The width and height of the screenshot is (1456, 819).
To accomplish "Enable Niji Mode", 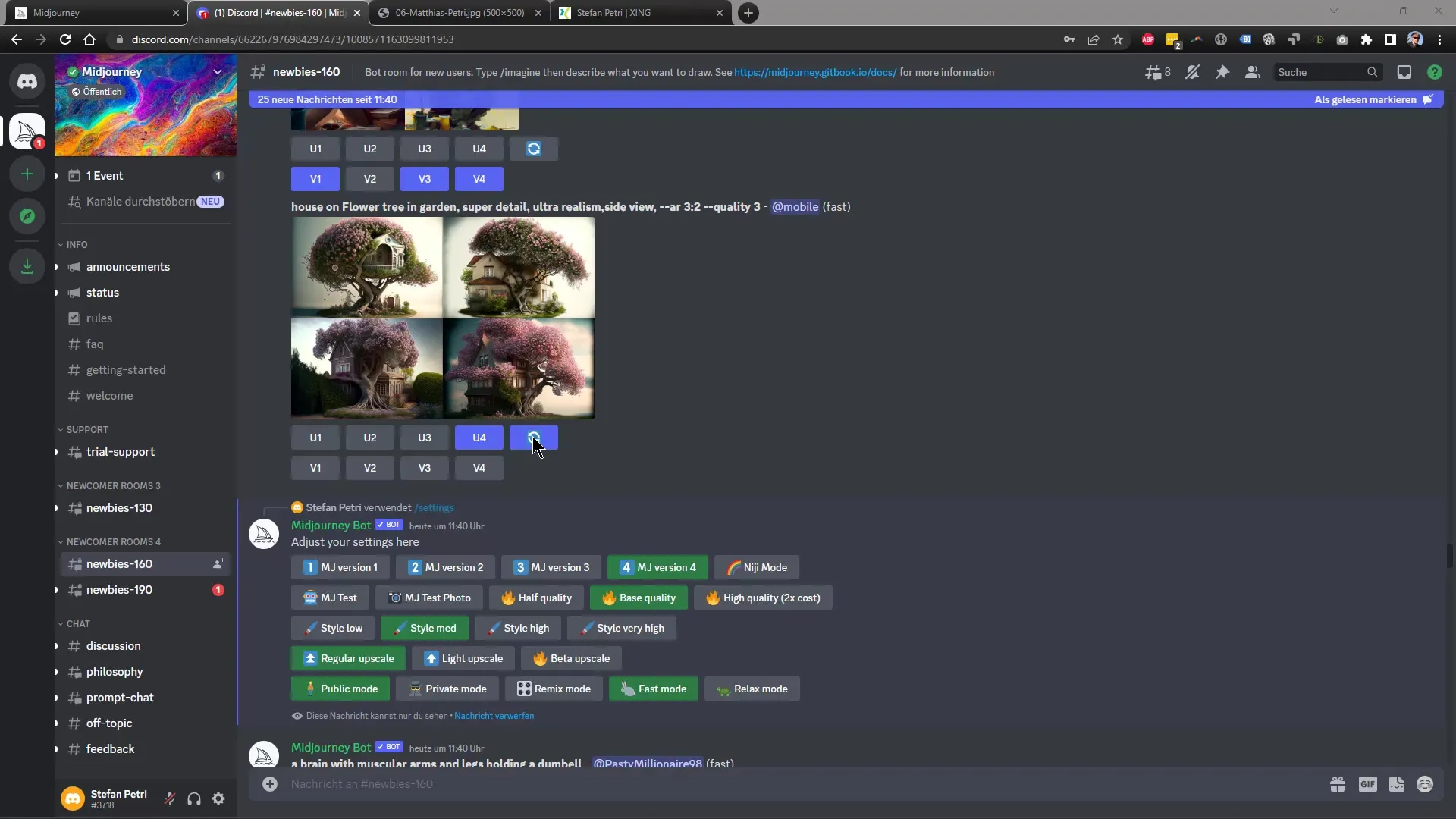I will (757, 567).
